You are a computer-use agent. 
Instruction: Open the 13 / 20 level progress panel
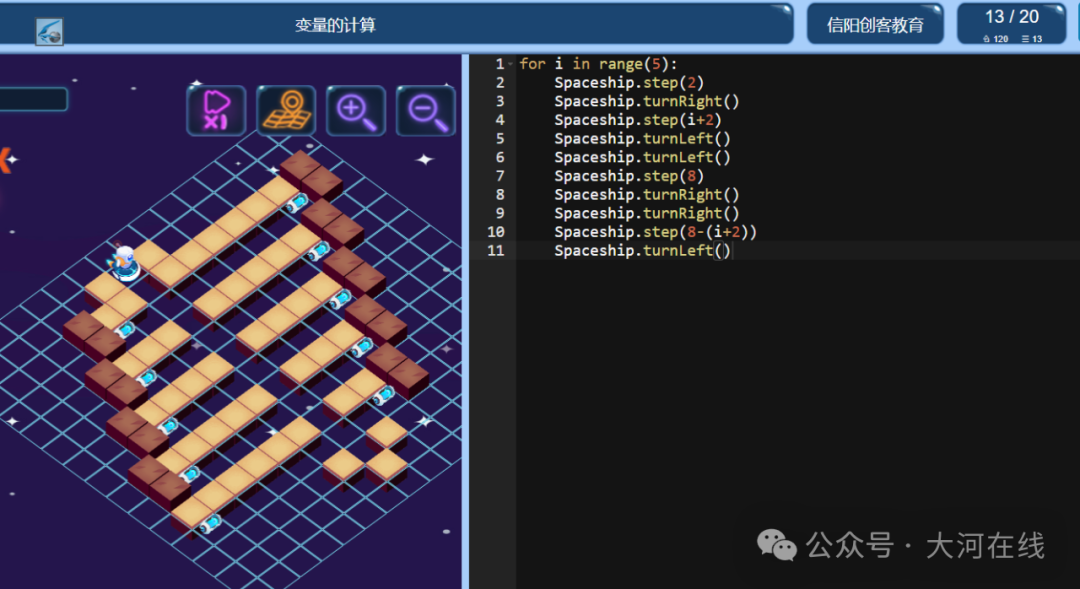[1011, 23]
